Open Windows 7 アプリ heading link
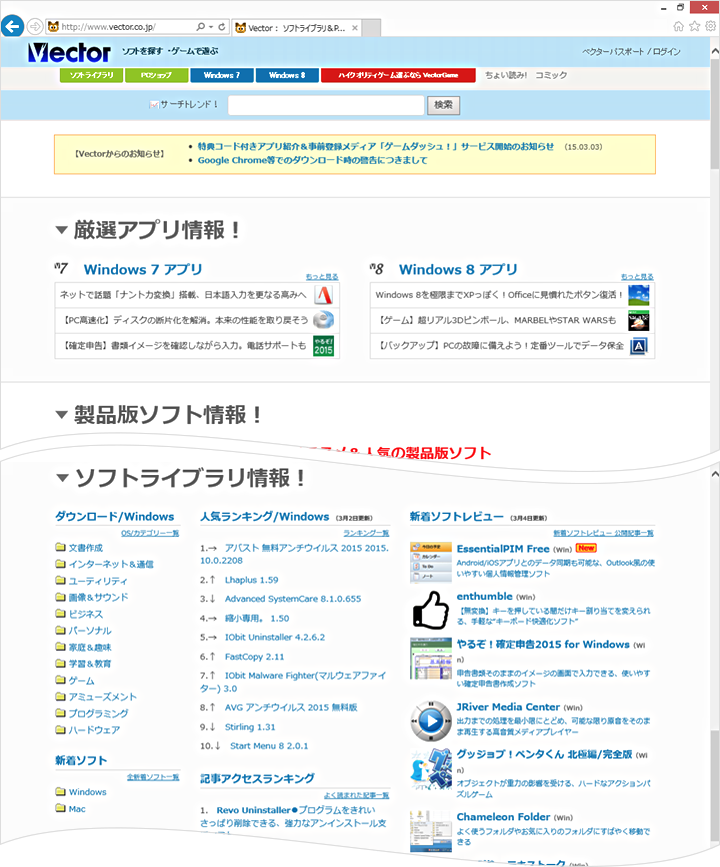 click(x=143, y=269)
